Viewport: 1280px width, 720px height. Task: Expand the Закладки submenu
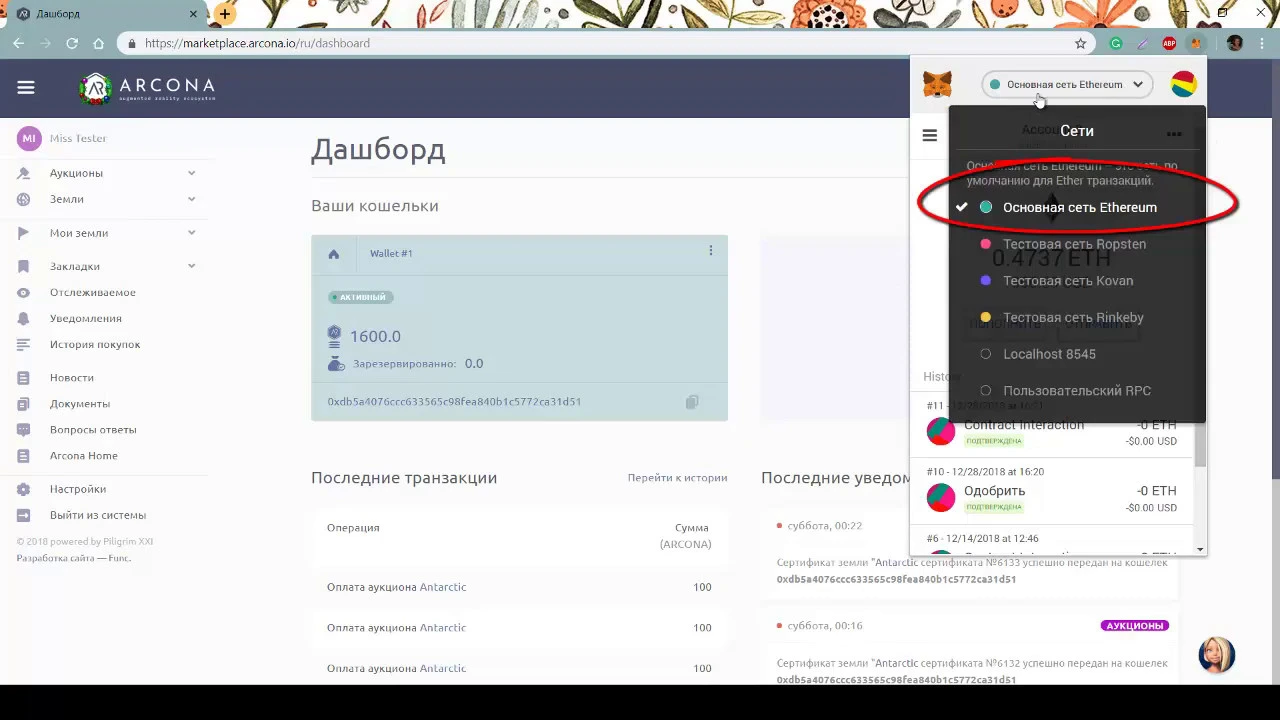[x=191, y=266]
